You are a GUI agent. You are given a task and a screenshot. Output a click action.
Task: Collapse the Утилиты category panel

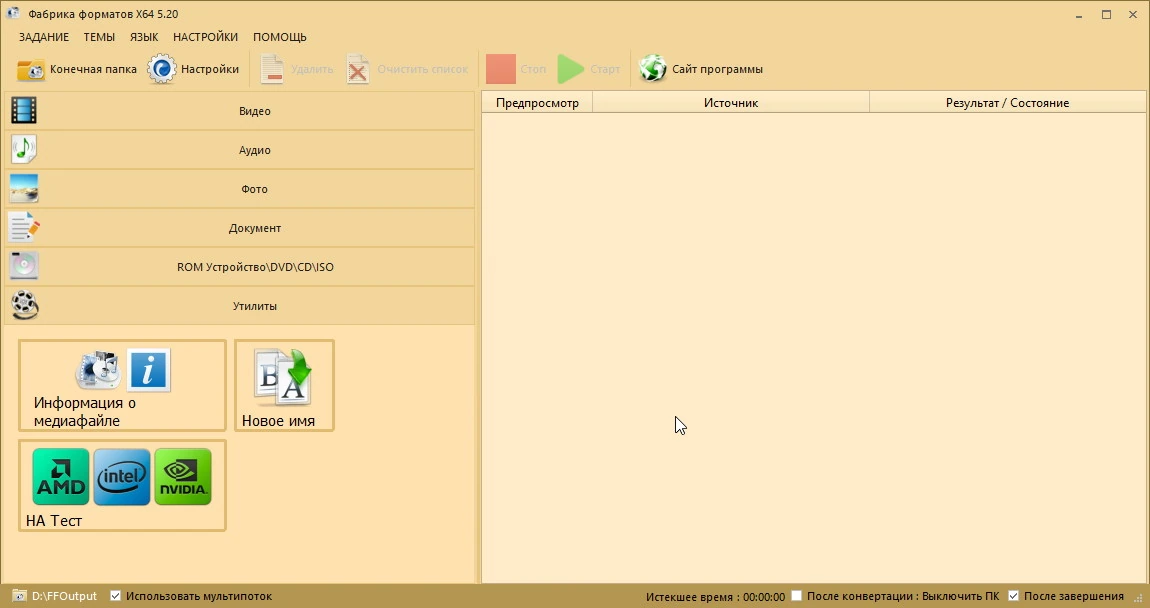pyautogui.click(x=240, y=305)
